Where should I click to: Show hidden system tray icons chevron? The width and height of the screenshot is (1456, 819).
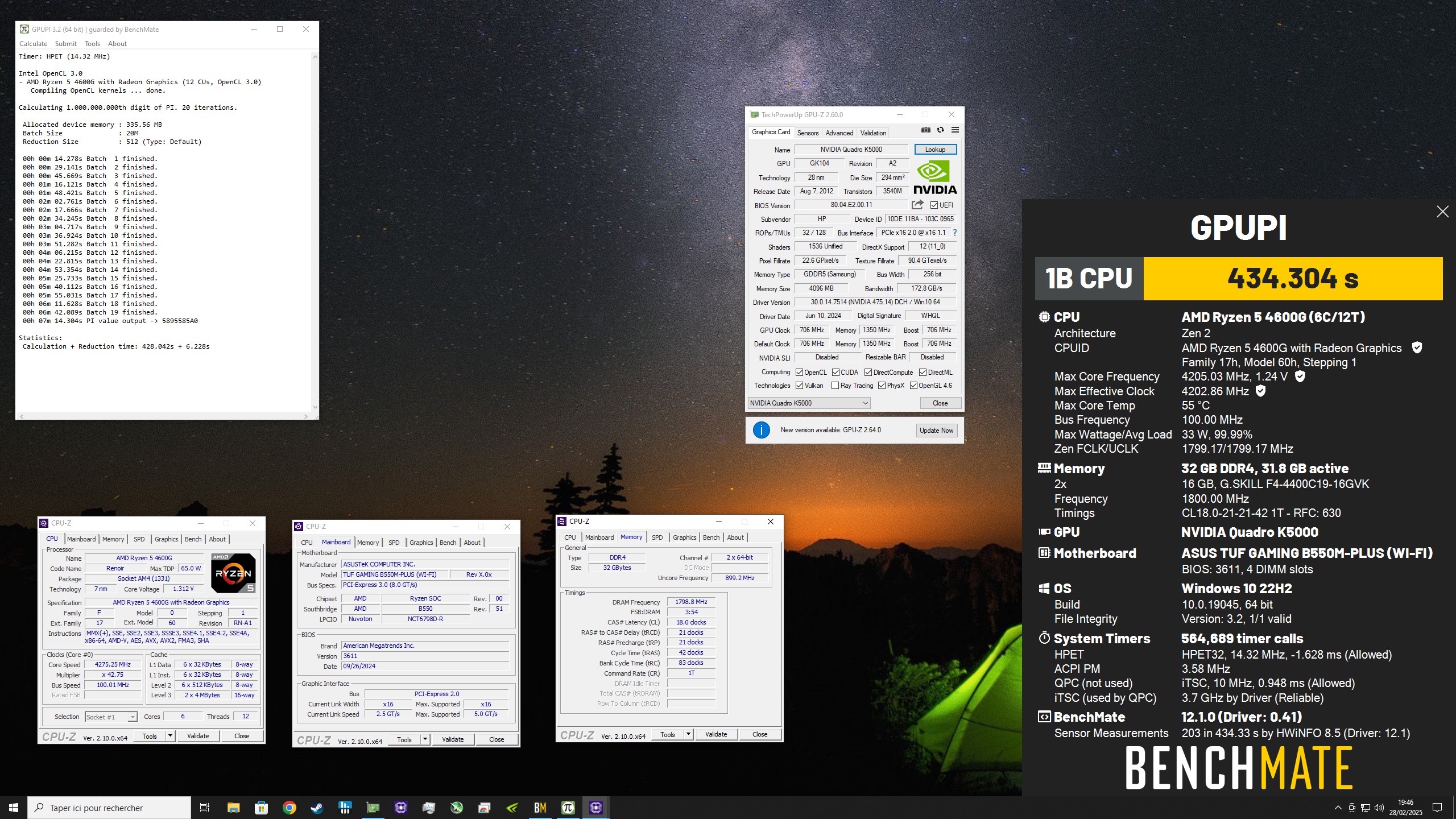[x=1338, y=808]
